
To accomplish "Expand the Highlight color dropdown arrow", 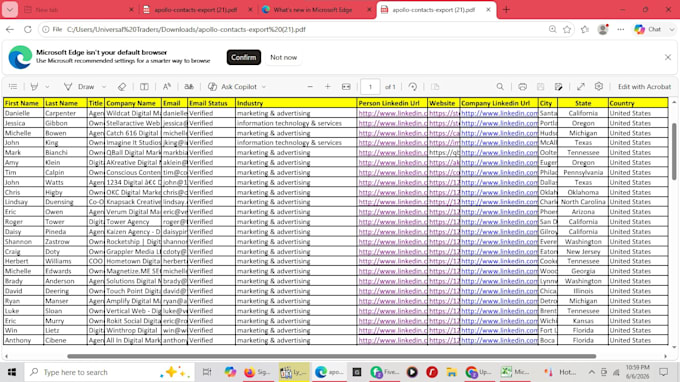I will [x=47, y=87].
